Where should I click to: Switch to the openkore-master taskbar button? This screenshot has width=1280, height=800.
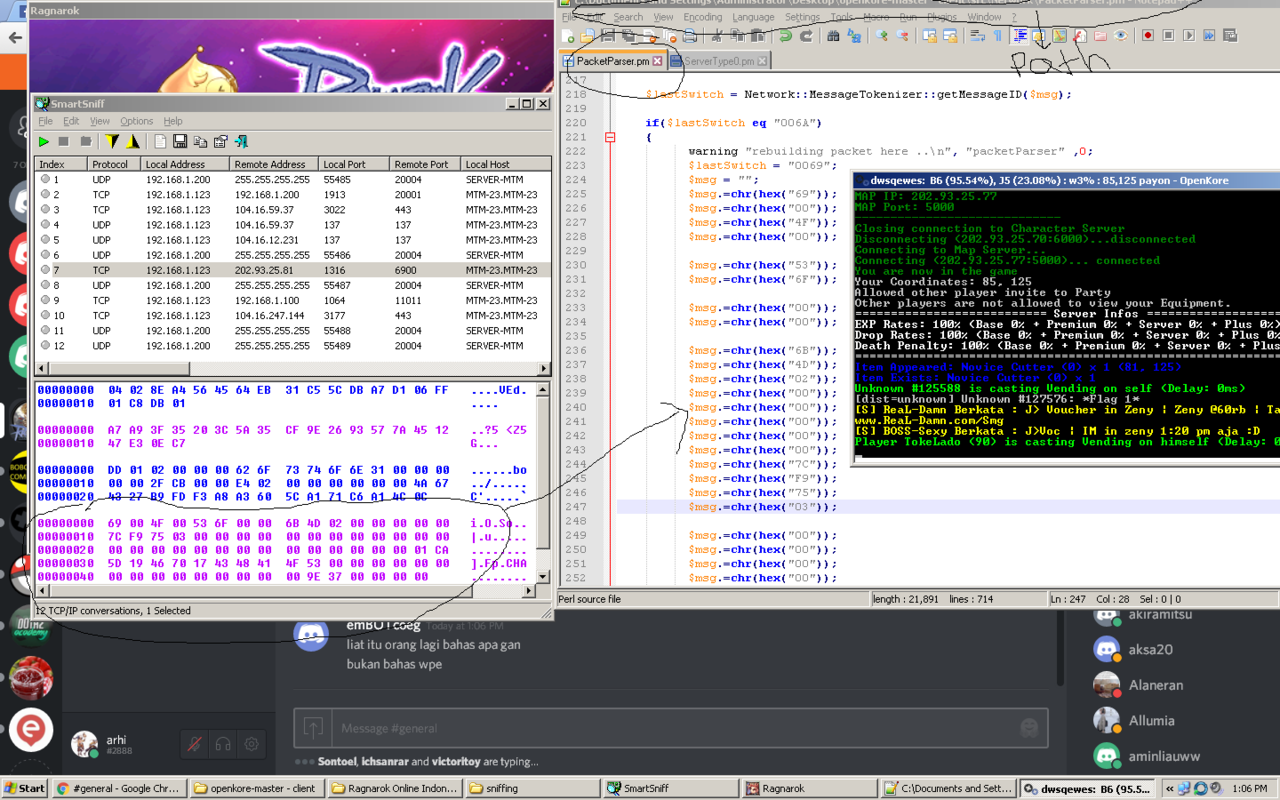[x=257, y=788]
